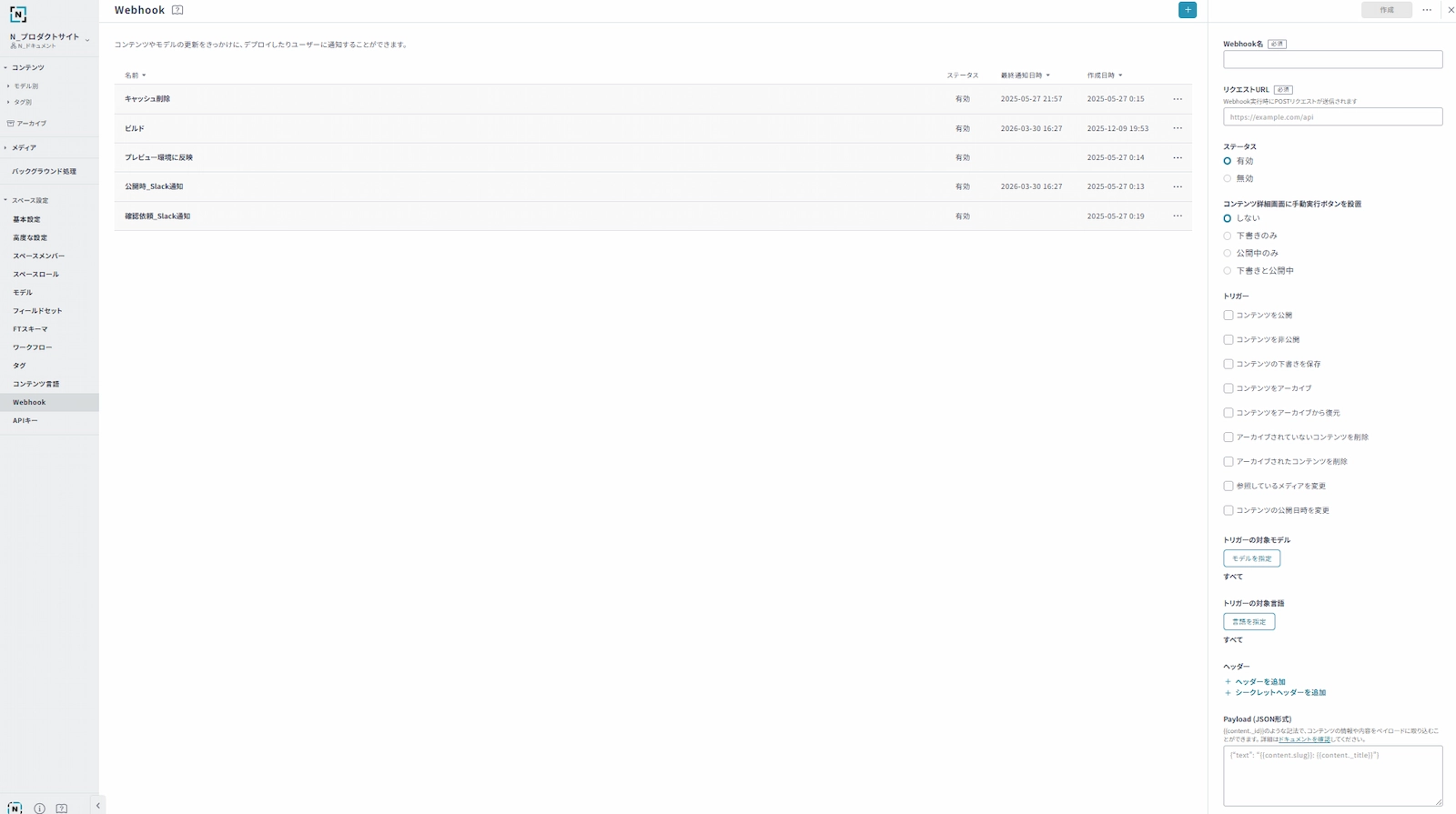This screenshot has height=814, width=1456.
Task: Click the info icon in bottom sidebar
Action: [x=39, y=808]
